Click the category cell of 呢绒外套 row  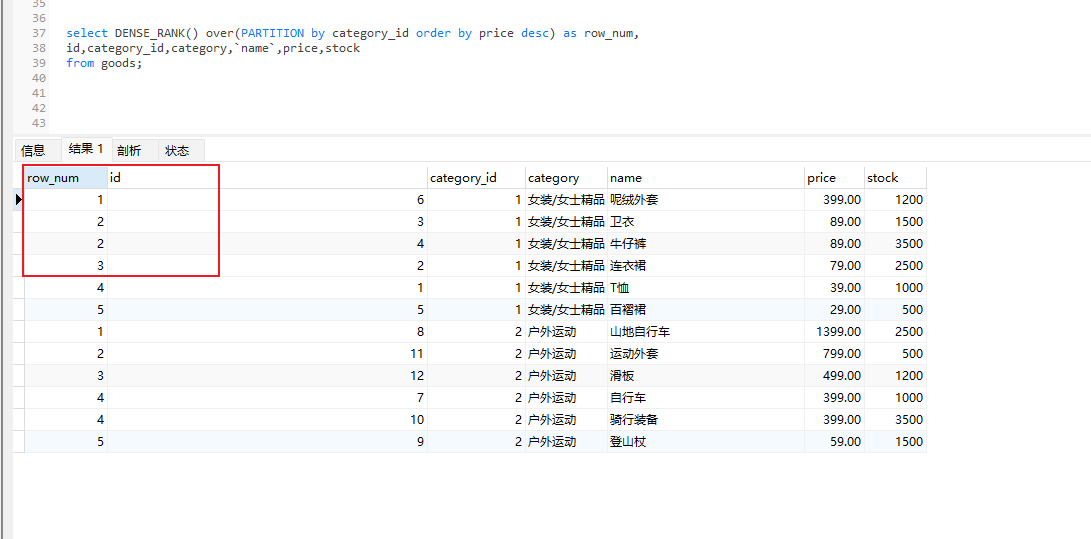[x=566, y=200]
